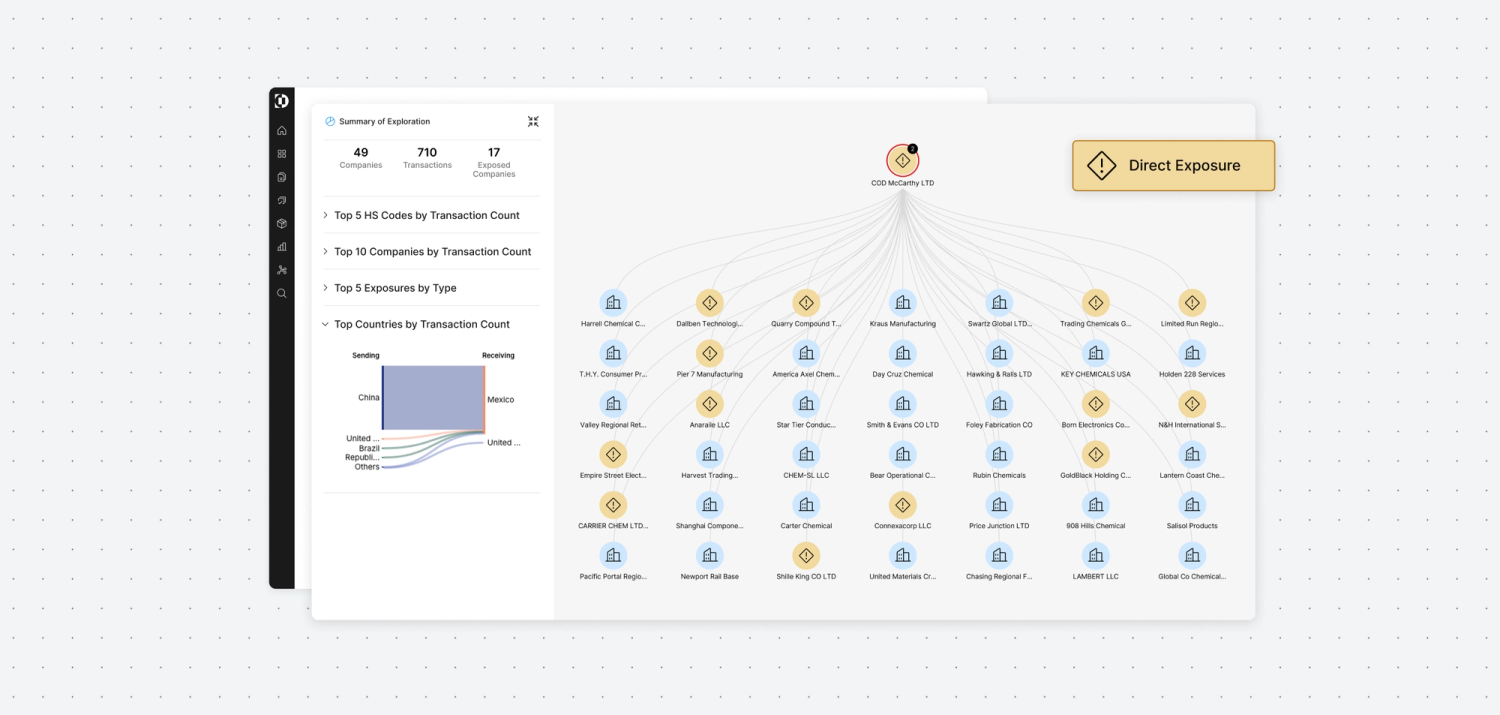The image size is (1500, 715).
Task: Select the Limited Run Regional exposure node
Action: coord(1192,303)
